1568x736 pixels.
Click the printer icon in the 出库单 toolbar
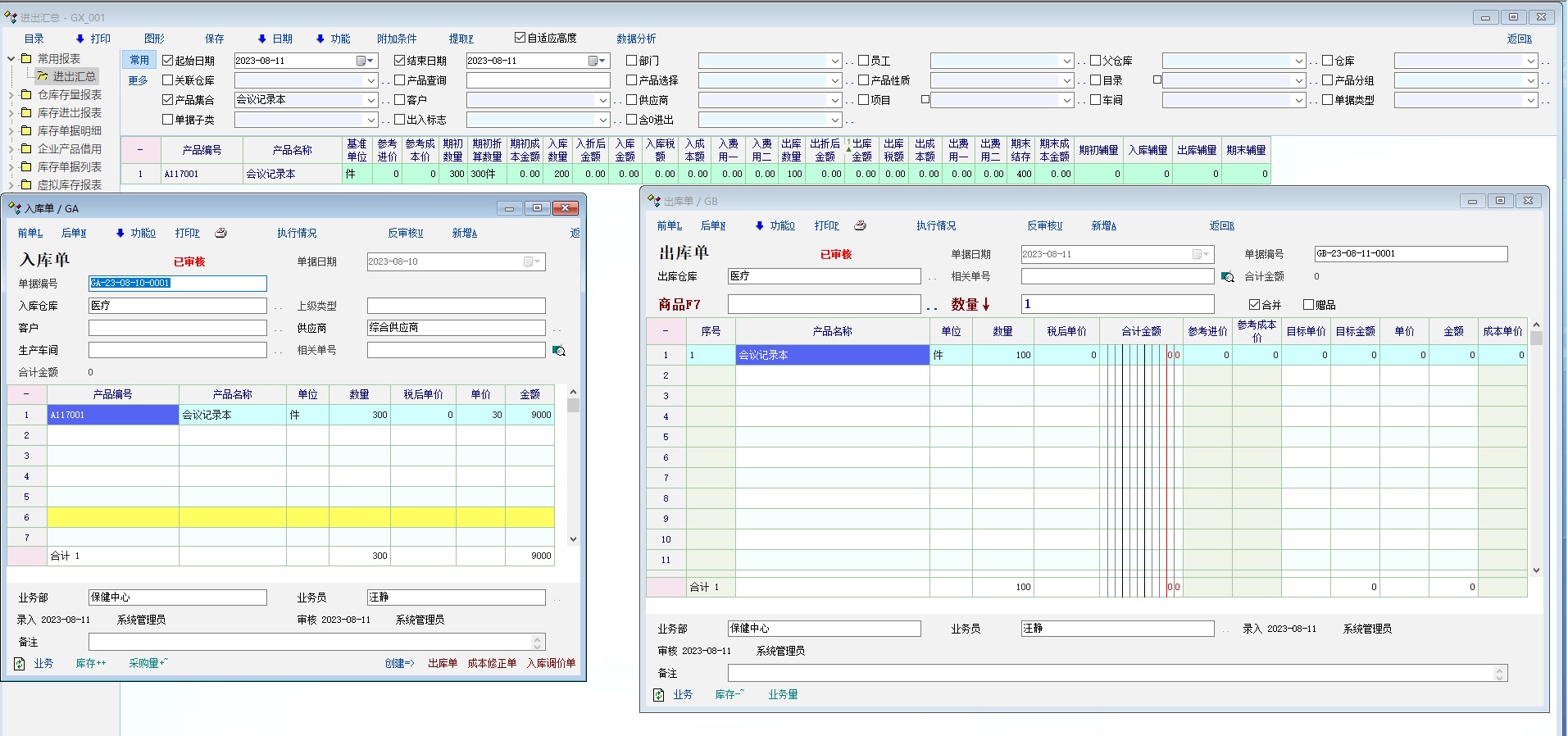860,225
